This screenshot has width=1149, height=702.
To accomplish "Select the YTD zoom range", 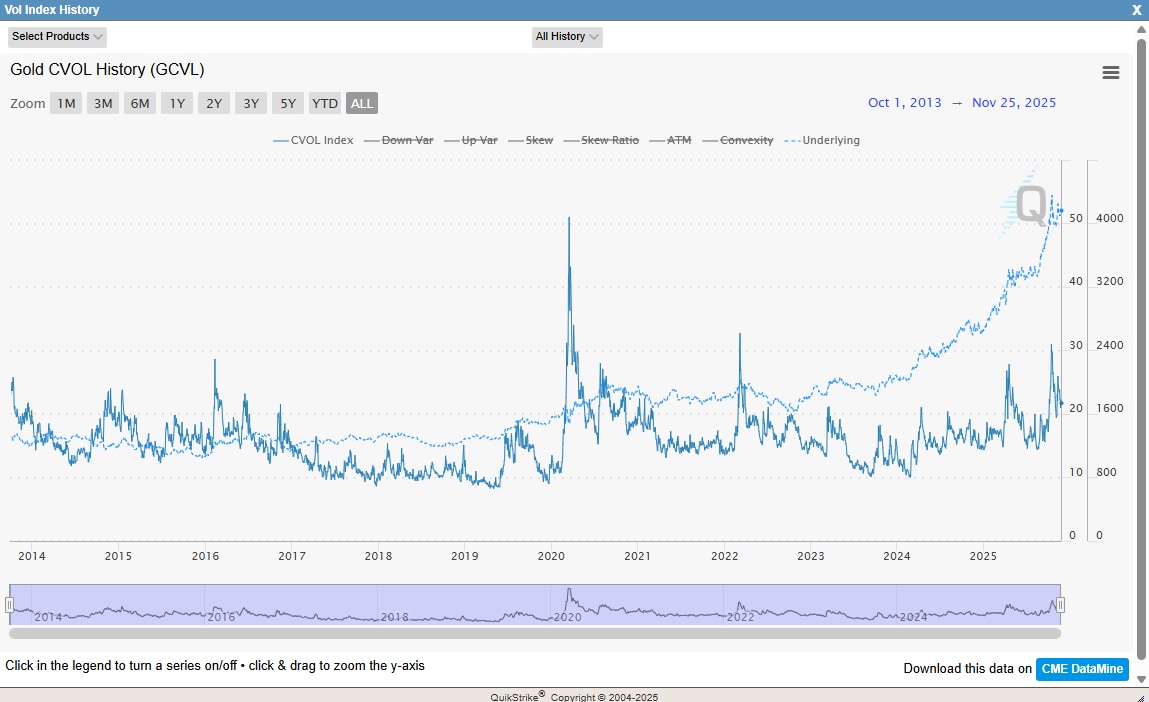I will [x=324, y=103].
